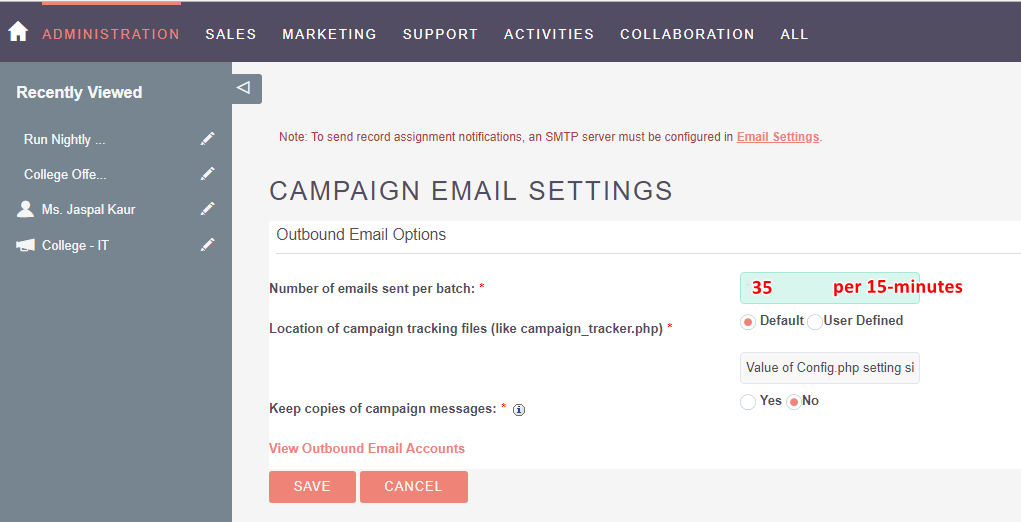Select the User Defined radio option
Viewport: 1021px width, 522px height.
(815, 322)
